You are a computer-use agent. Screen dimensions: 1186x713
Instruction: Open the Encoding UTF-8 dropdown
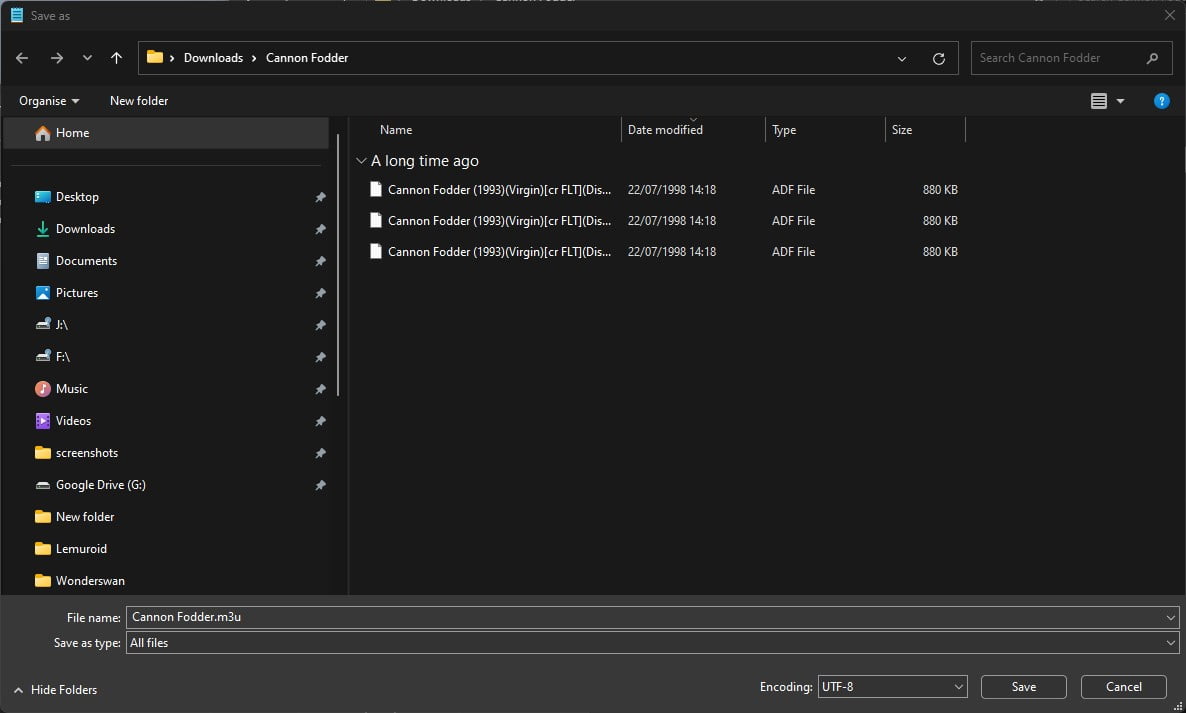click(x=892, y=687)
